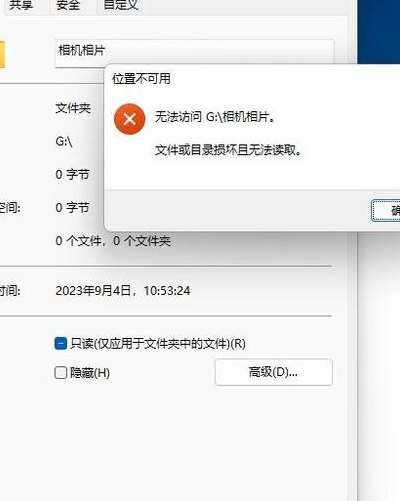
Task: Toggle the 只读 checkbox
Action: point(60,343)
